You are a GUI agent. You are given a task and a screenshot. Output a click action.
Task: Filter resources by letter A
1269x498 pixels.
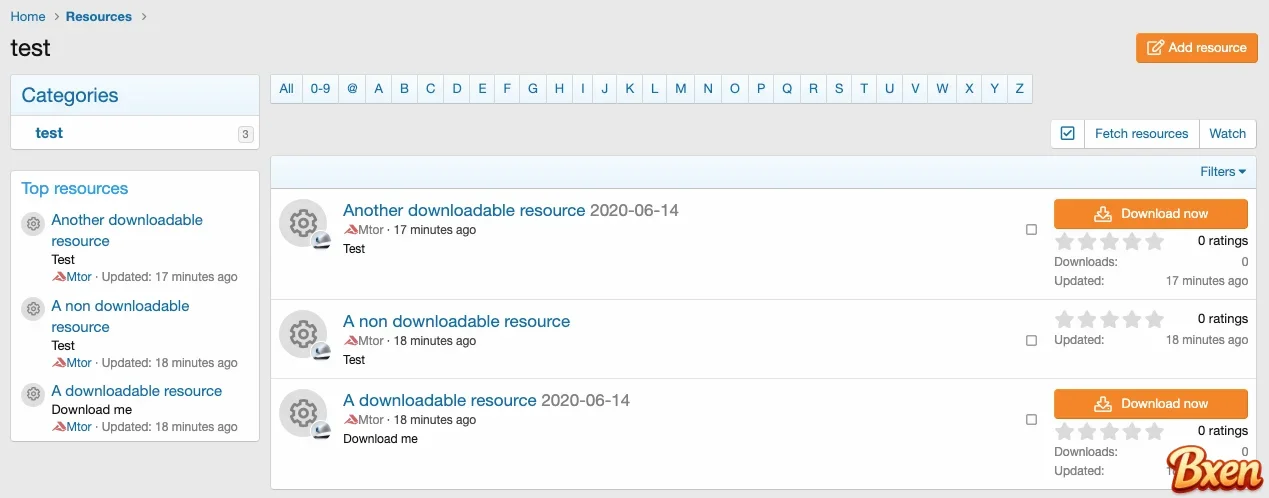click(x=379, y=88)
